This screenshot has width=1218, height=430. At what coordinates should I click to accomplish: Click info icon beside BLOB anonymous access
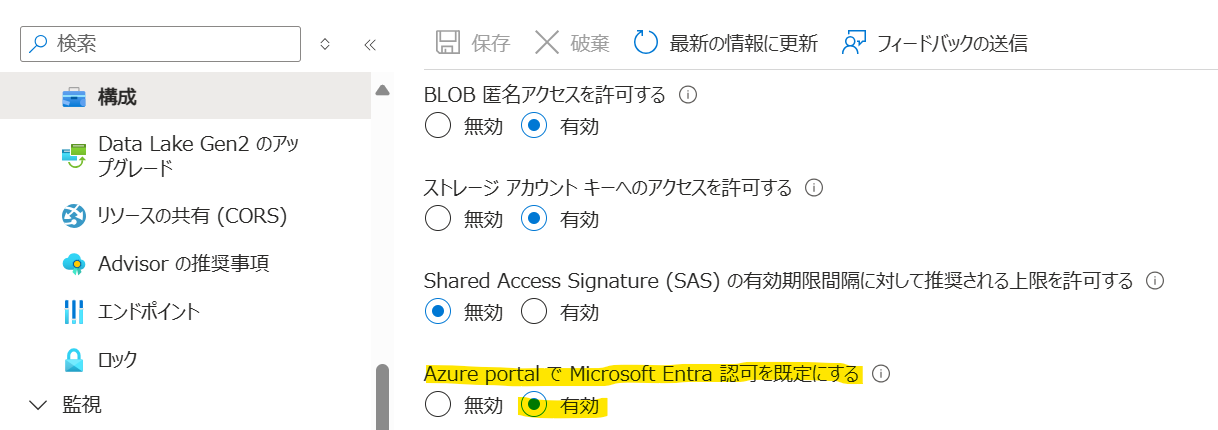687,95
